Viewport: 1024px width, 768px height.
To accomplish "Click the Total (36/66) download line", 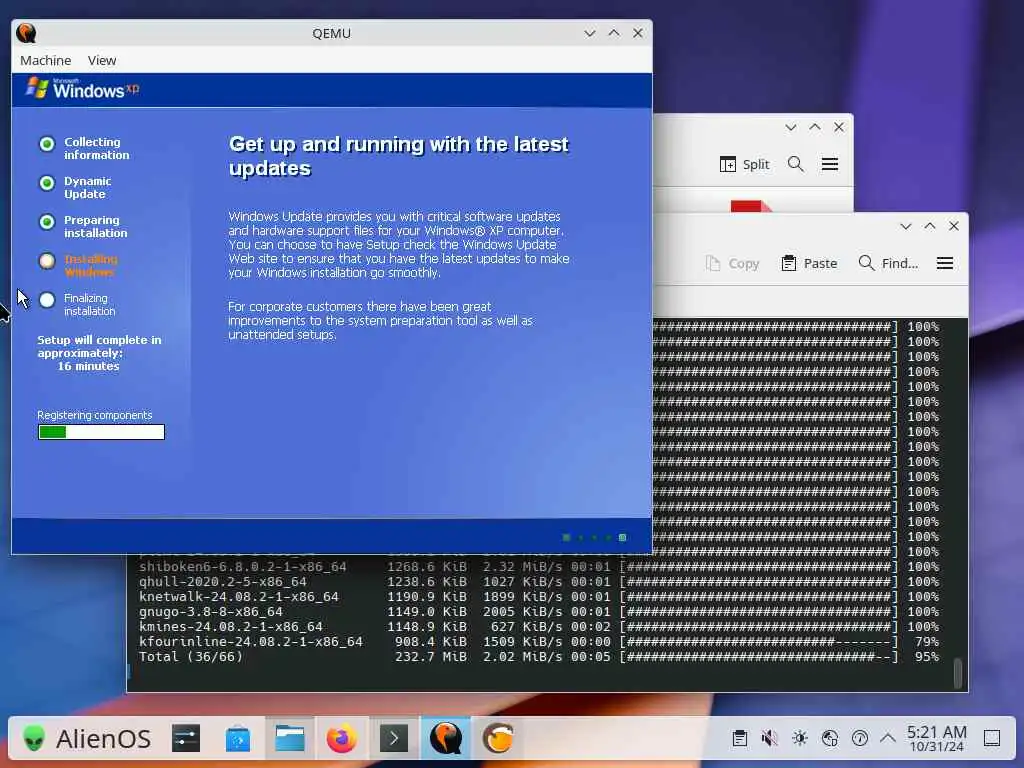I will pyautogui.click(x=539, y=657).
